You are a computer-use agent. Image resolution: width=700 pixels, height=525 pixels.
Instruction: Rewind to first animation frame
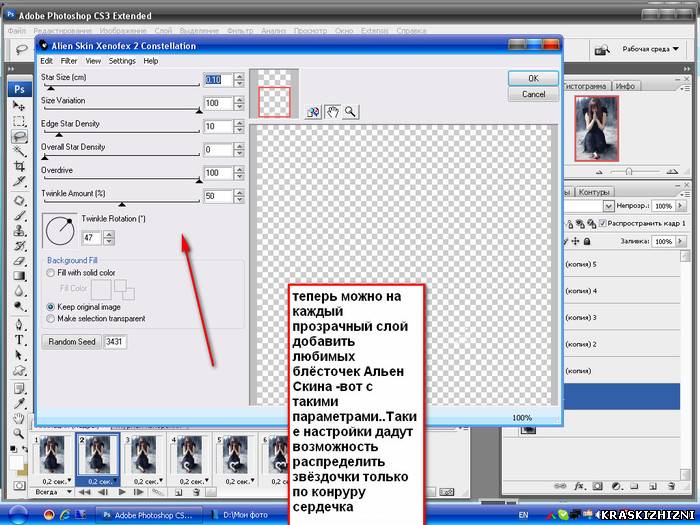pyautogui.click(x=84, y=492)
